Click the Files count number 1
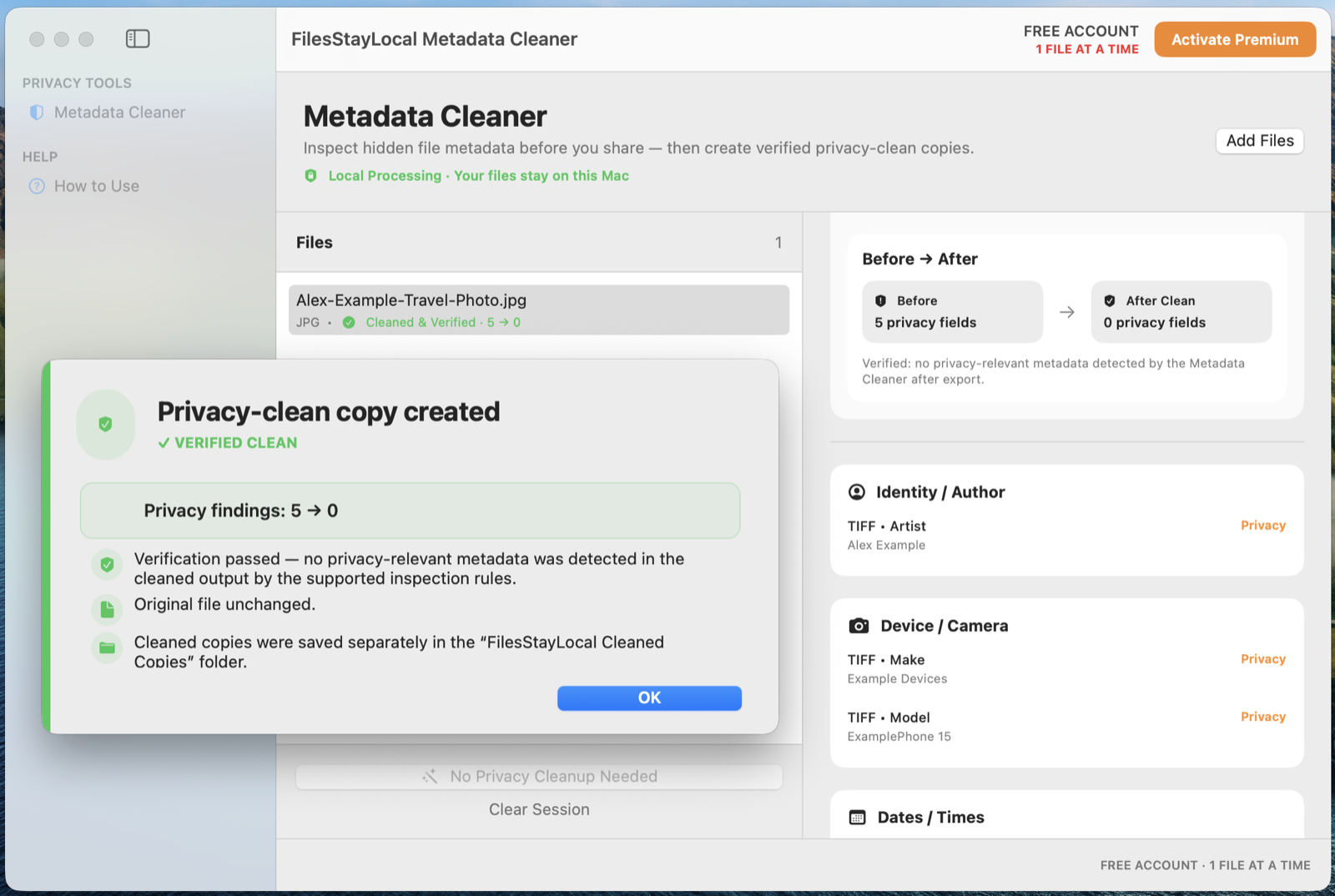1335x896 pixels. pyautogui.click(x=778, y=243)
